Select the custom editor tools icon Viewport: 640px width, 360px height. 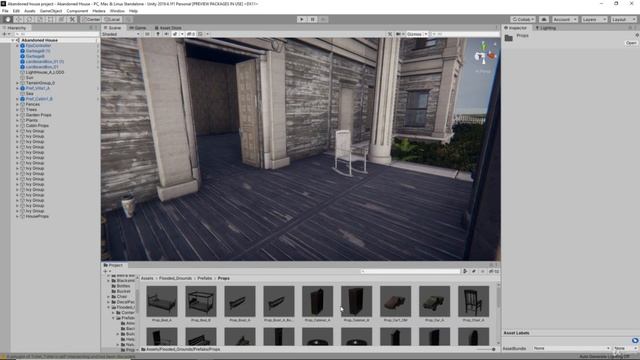[x=72, y=19]
